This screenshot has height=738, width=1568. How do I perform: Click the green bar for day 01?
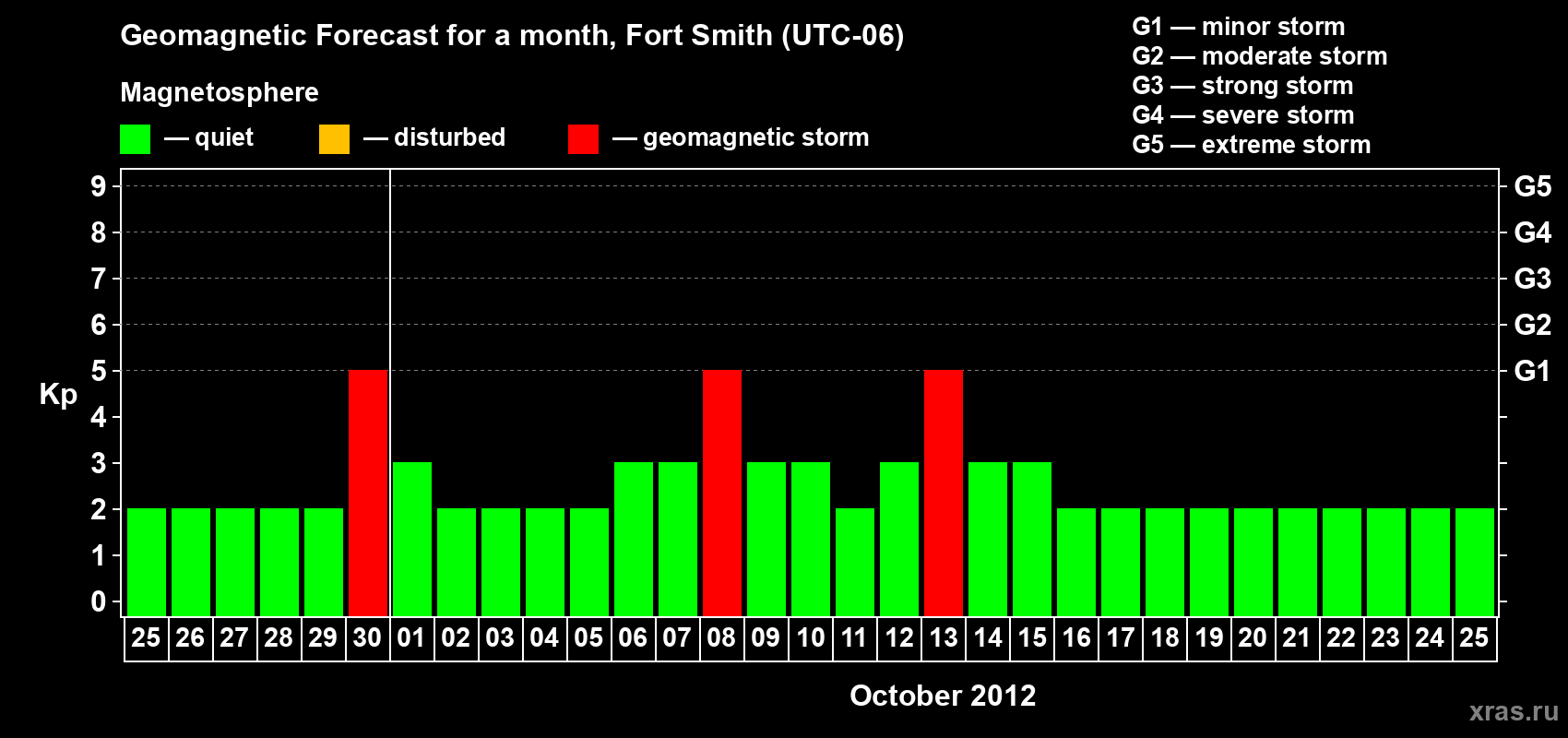point(412,539)
